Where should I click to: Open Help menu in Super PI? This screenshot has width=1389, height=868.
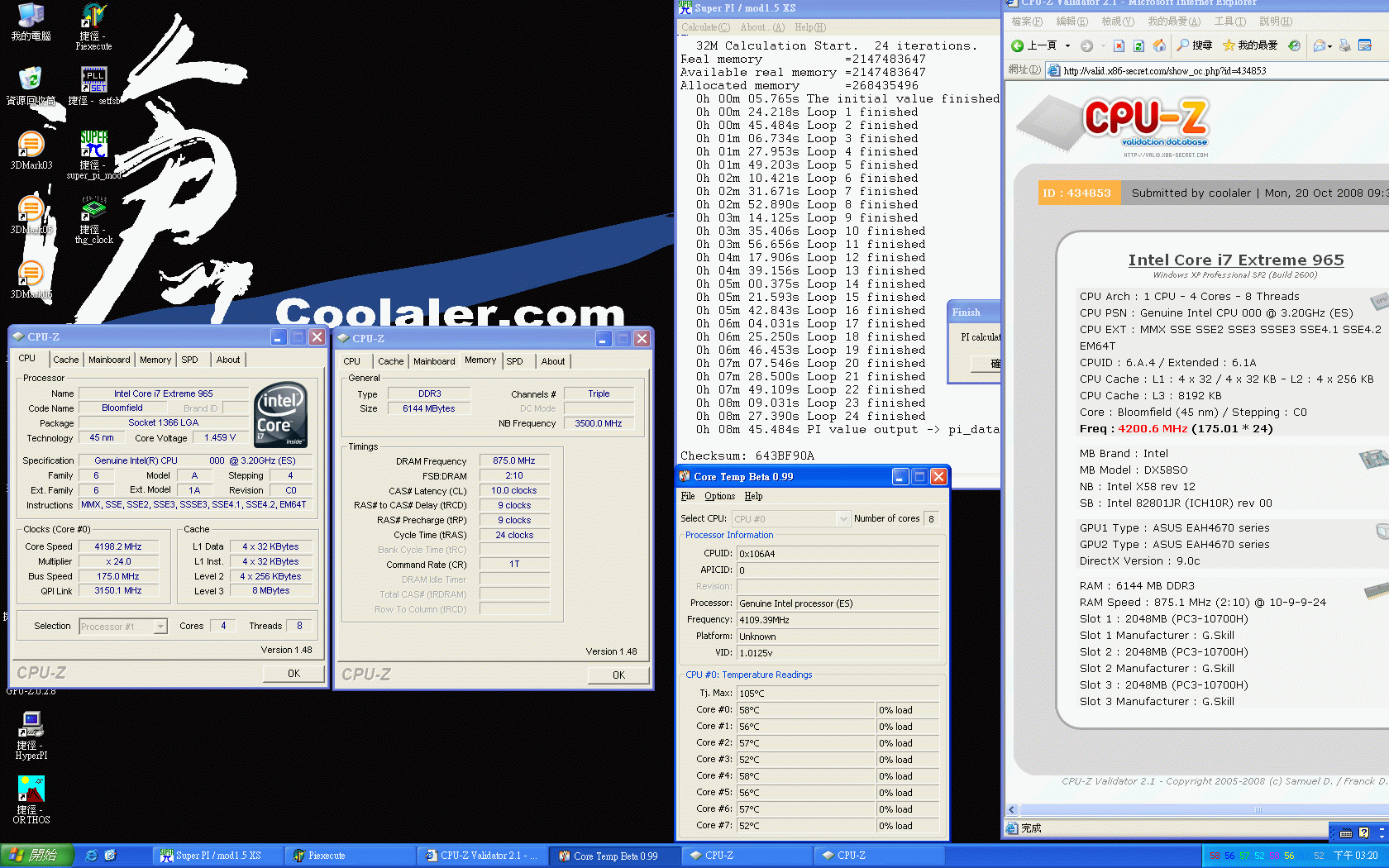(810, 27)
